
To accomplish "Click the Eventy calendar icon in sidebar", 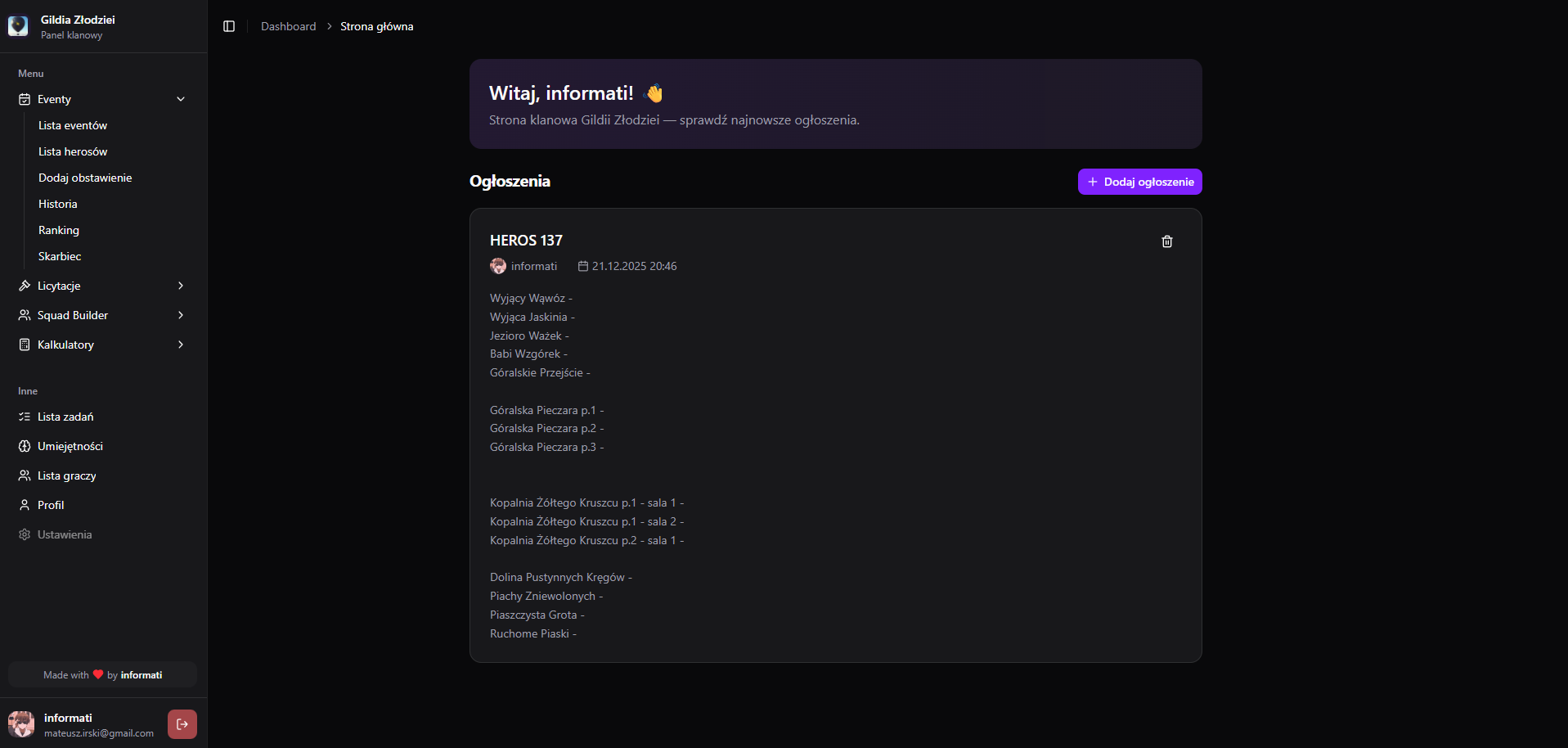I will tap(25, 99).
